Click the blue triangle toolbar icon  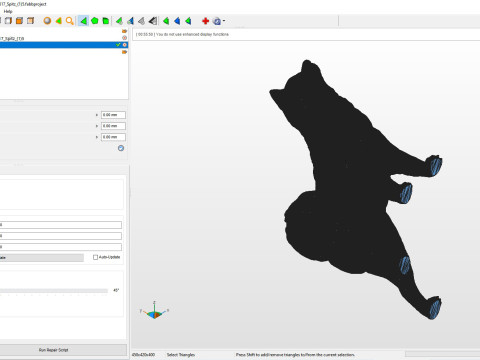click(x=177, y=21)
